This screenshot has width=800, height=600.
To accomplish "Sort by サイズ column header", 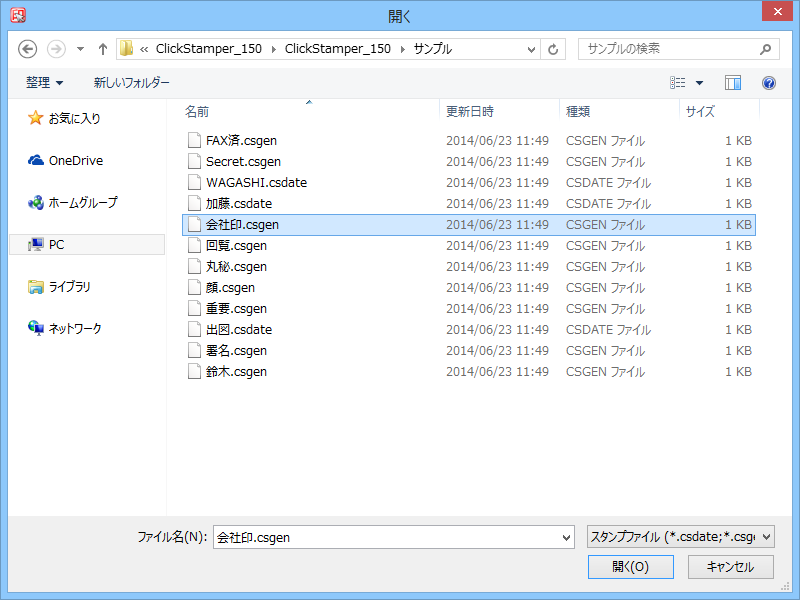I will pos(719,111).
